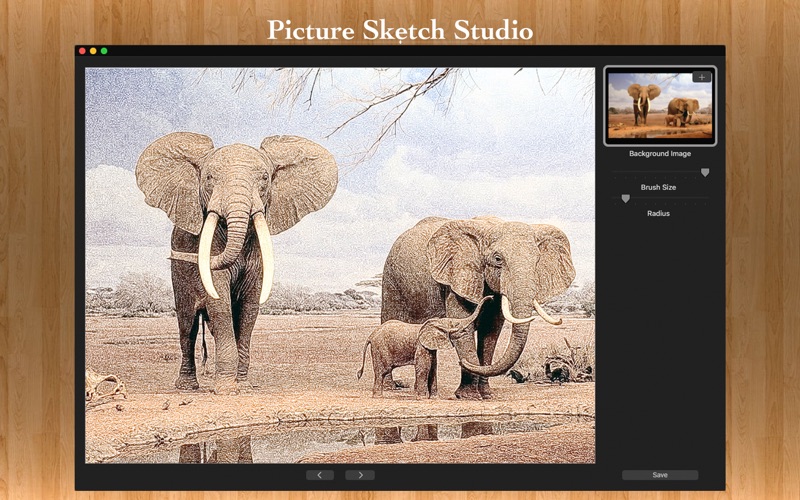The image size is (800, 500).
Task: Click the 'Radius' label
Action: pos(658,213)
